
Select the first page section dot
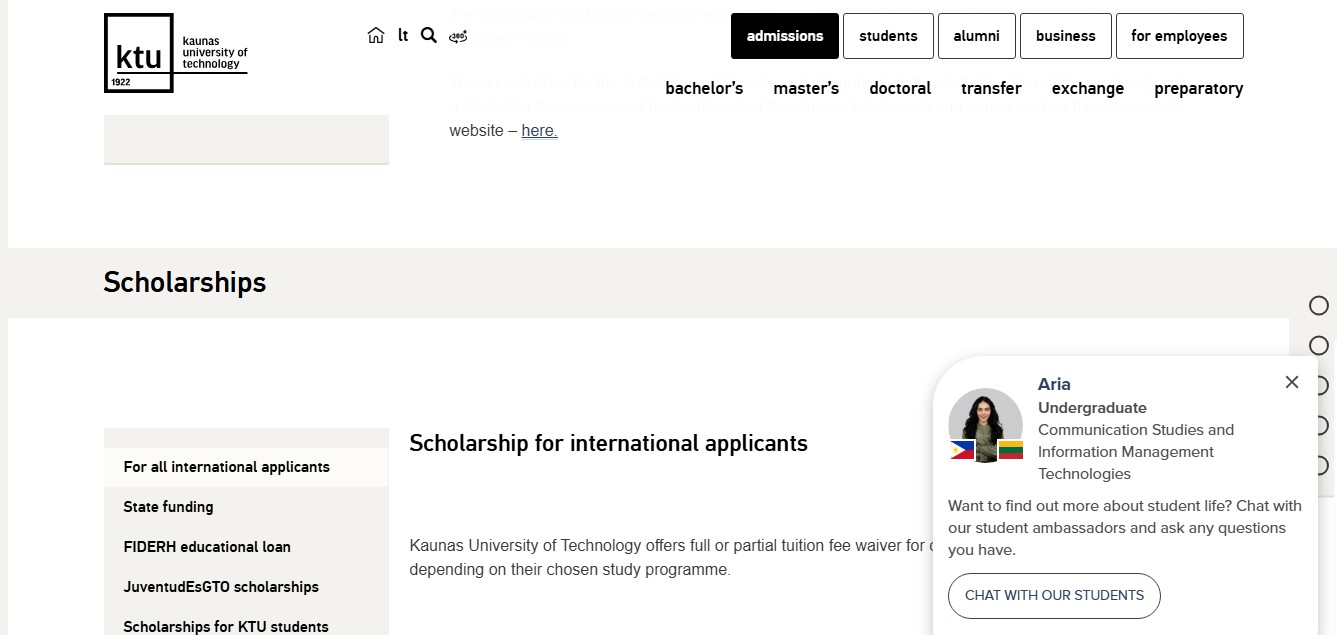tap(1319, 306)
